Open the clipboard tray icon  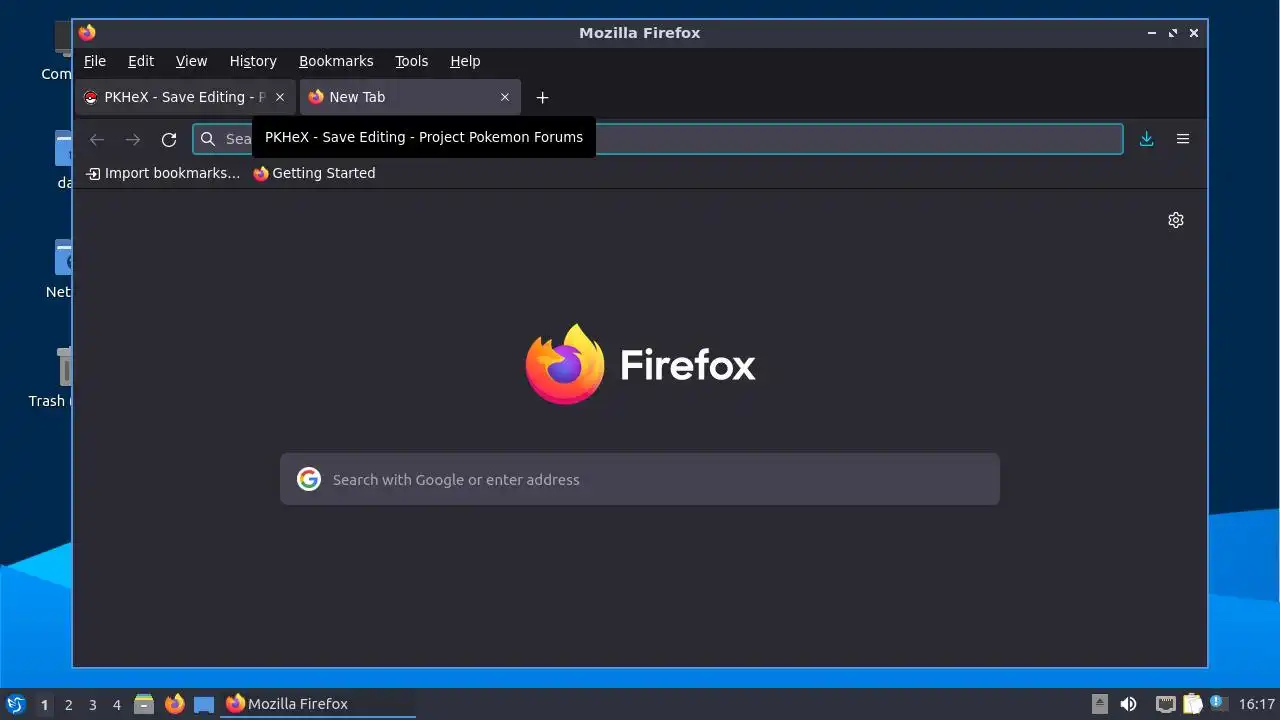pyautogui.click(x=1192, y=704)
